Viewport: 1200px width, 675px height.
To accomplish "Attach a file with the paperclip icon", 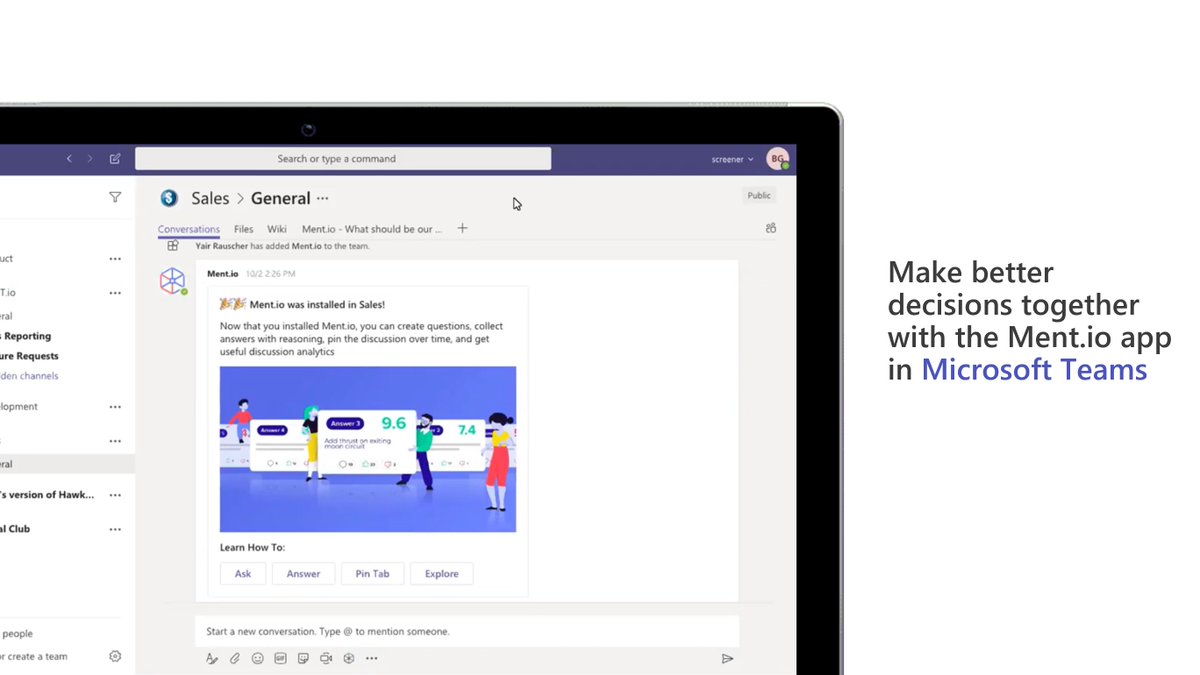I will [x=235, y=658].
